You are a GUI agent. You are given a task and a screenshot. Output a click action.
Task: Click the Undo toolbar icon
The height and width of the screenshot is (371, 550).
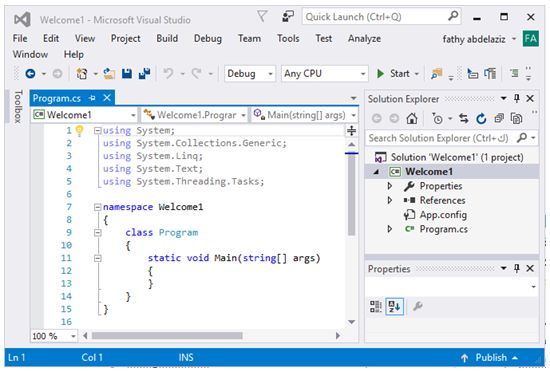[x=168, y=74]
